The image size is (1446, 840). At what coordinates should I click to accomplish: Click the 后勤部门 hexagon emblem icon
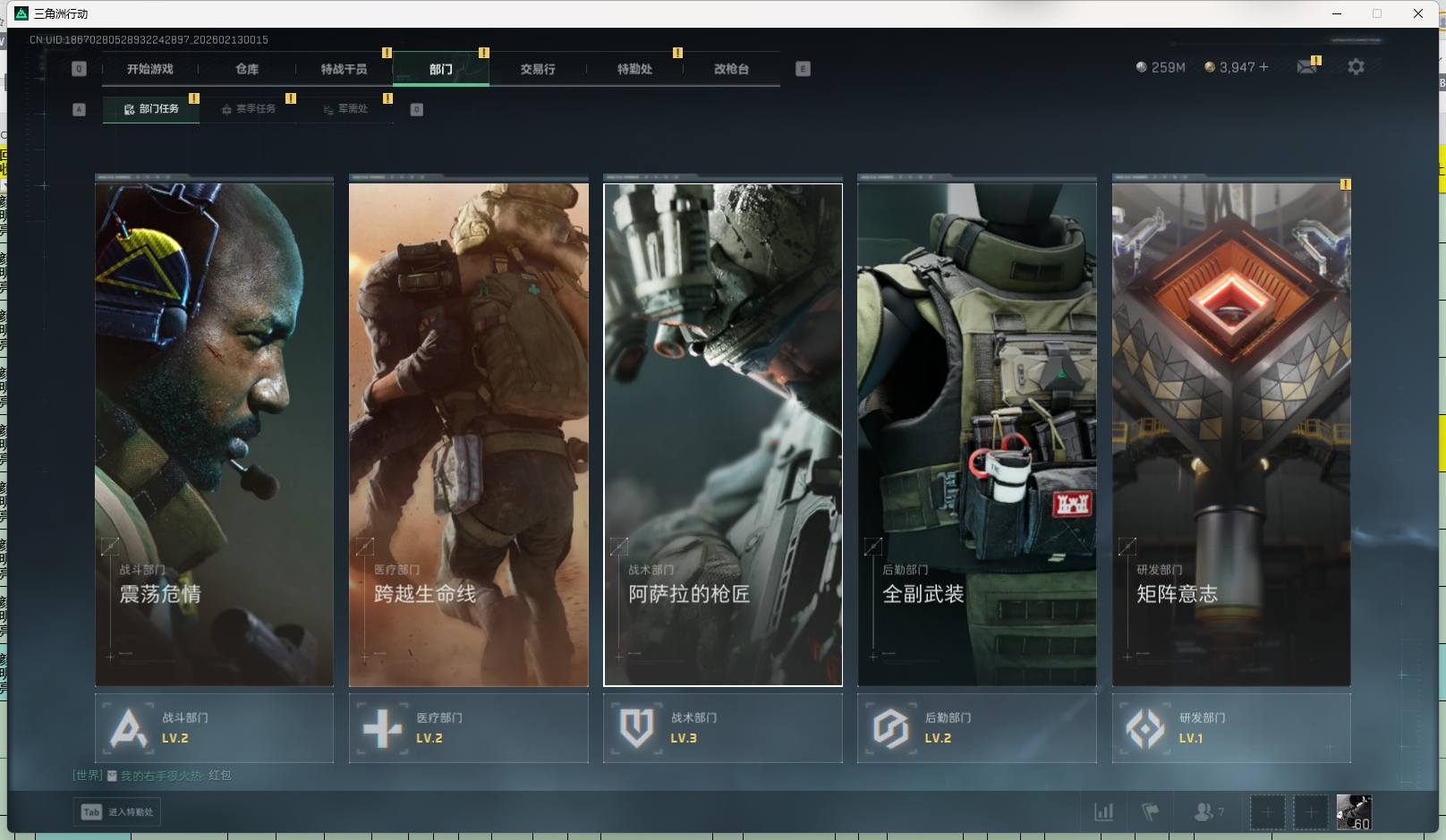(890, 728)
